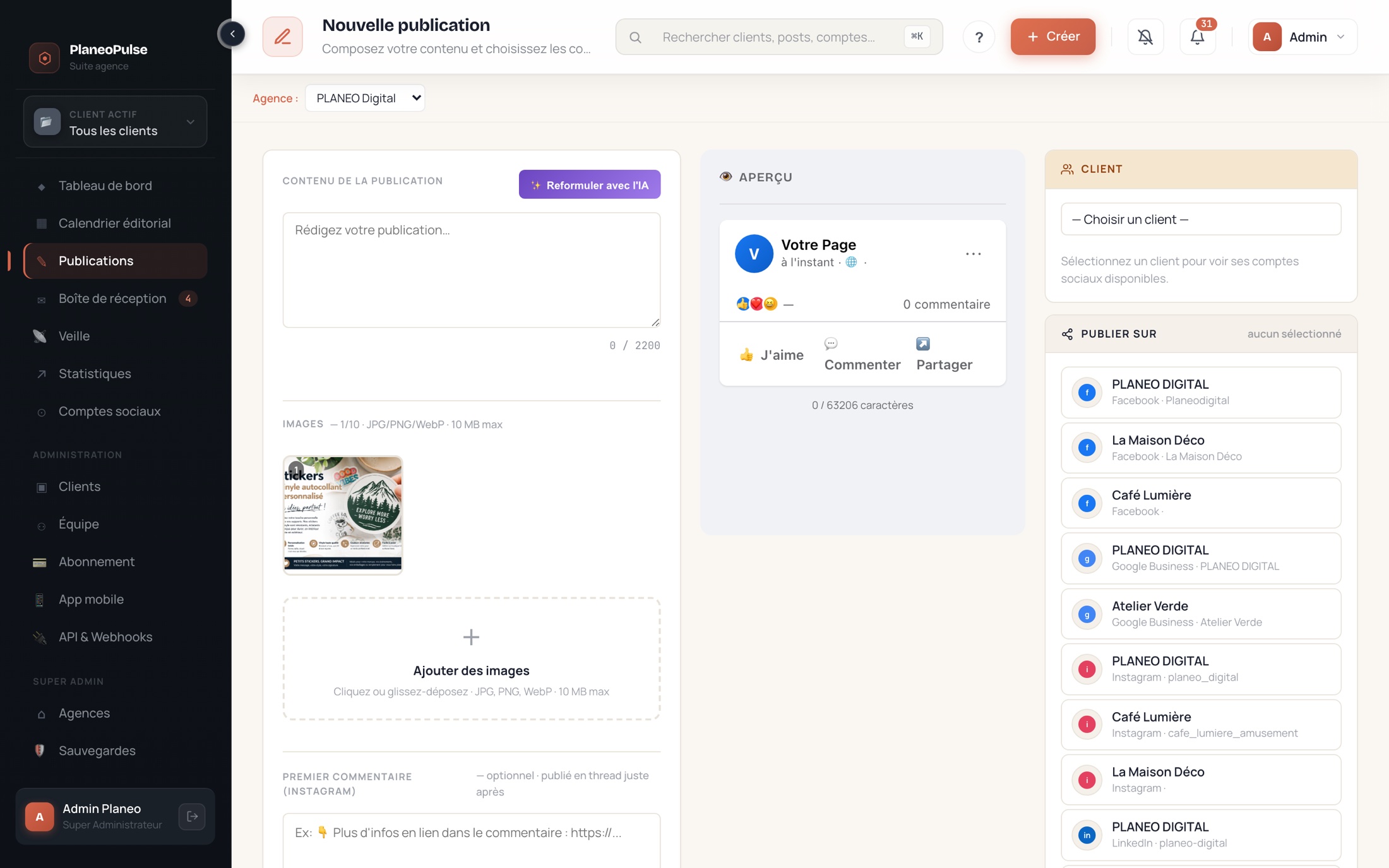Open notifications bell with 31 badge
Image resolution: width=1389 pixels, height=868 pixels.
pos(1198,37)
